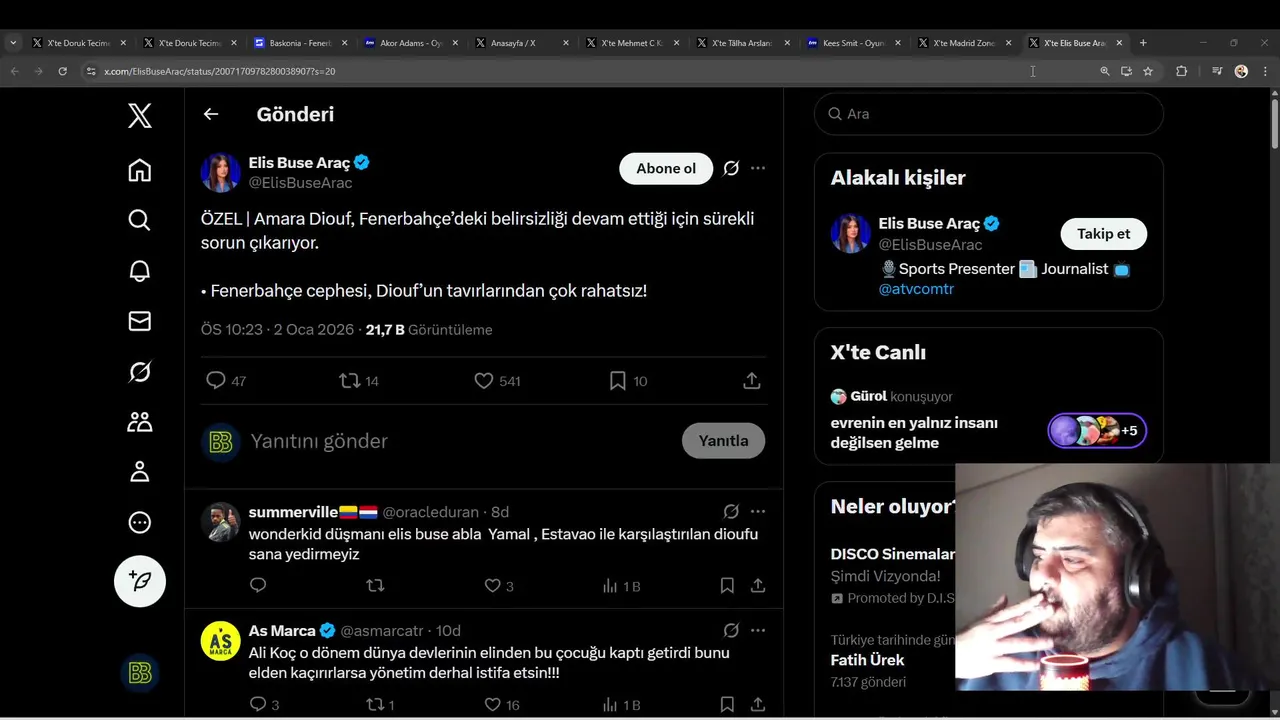Share the summerville comment
The image size is (1280, 720).
758,586
